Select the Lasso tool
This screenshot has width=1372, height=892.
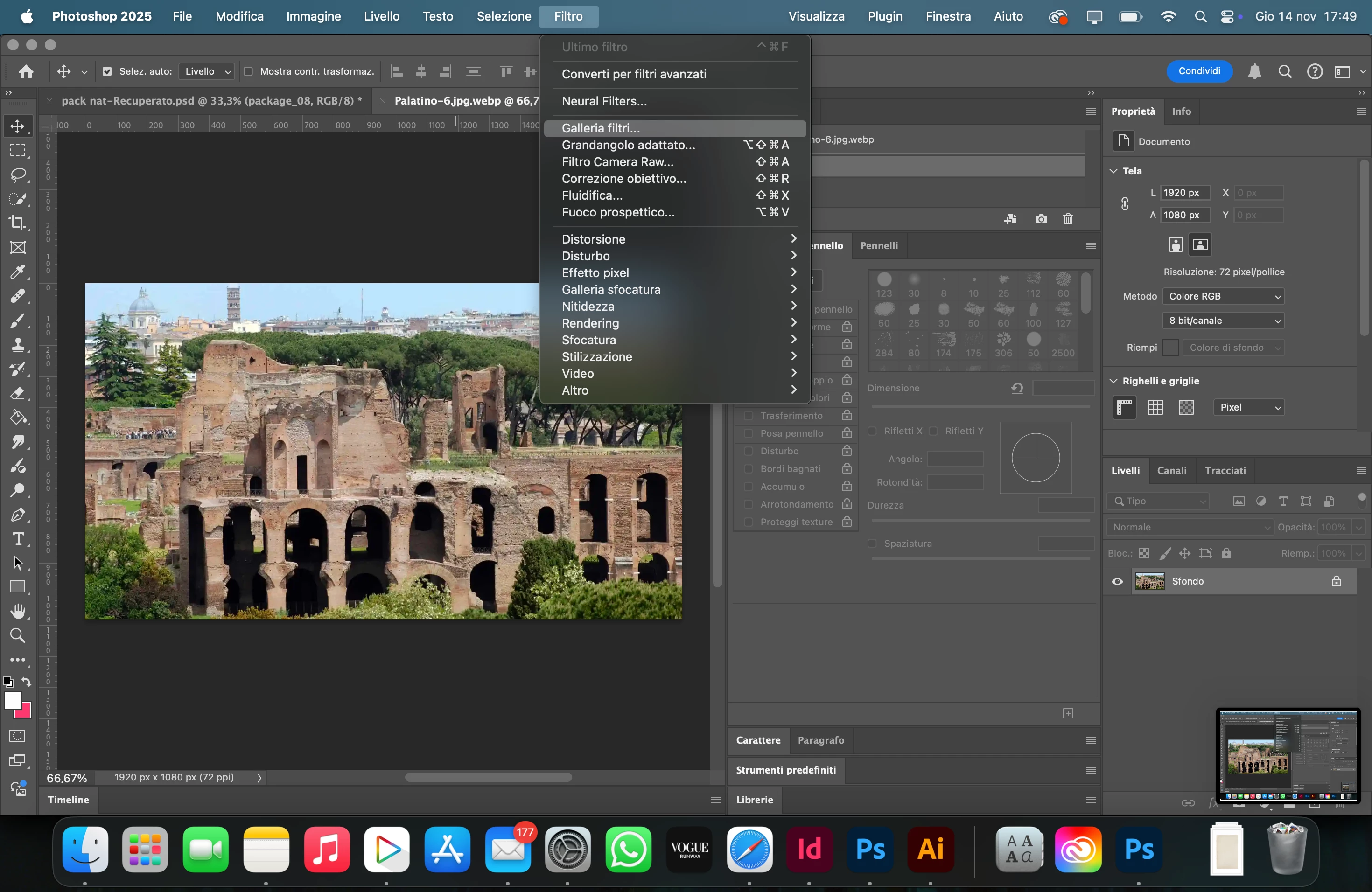click(18, 174)
